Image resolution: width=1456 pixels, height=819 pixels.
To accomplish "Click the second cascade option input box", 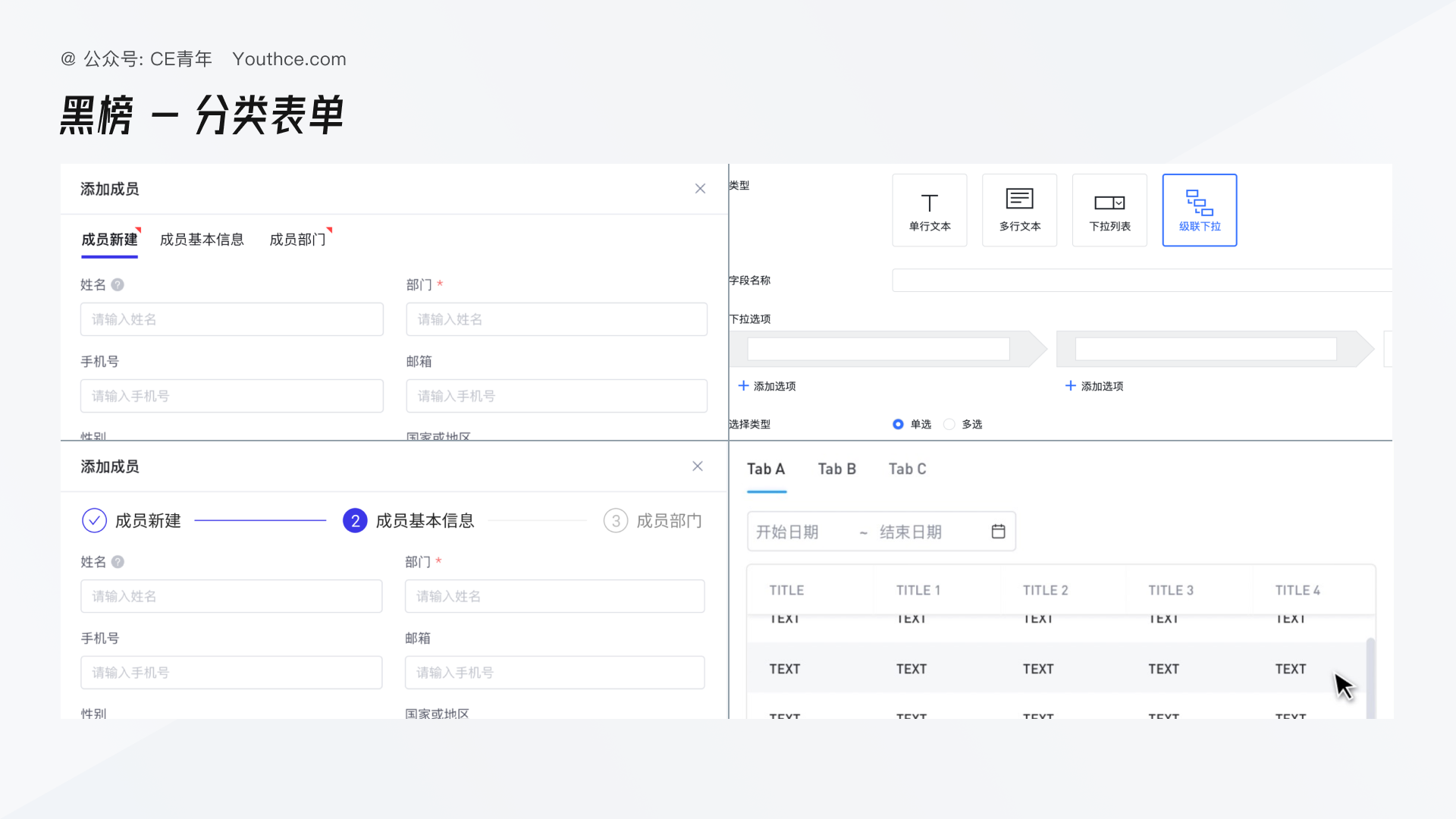I will click(x=1206, y=349).
